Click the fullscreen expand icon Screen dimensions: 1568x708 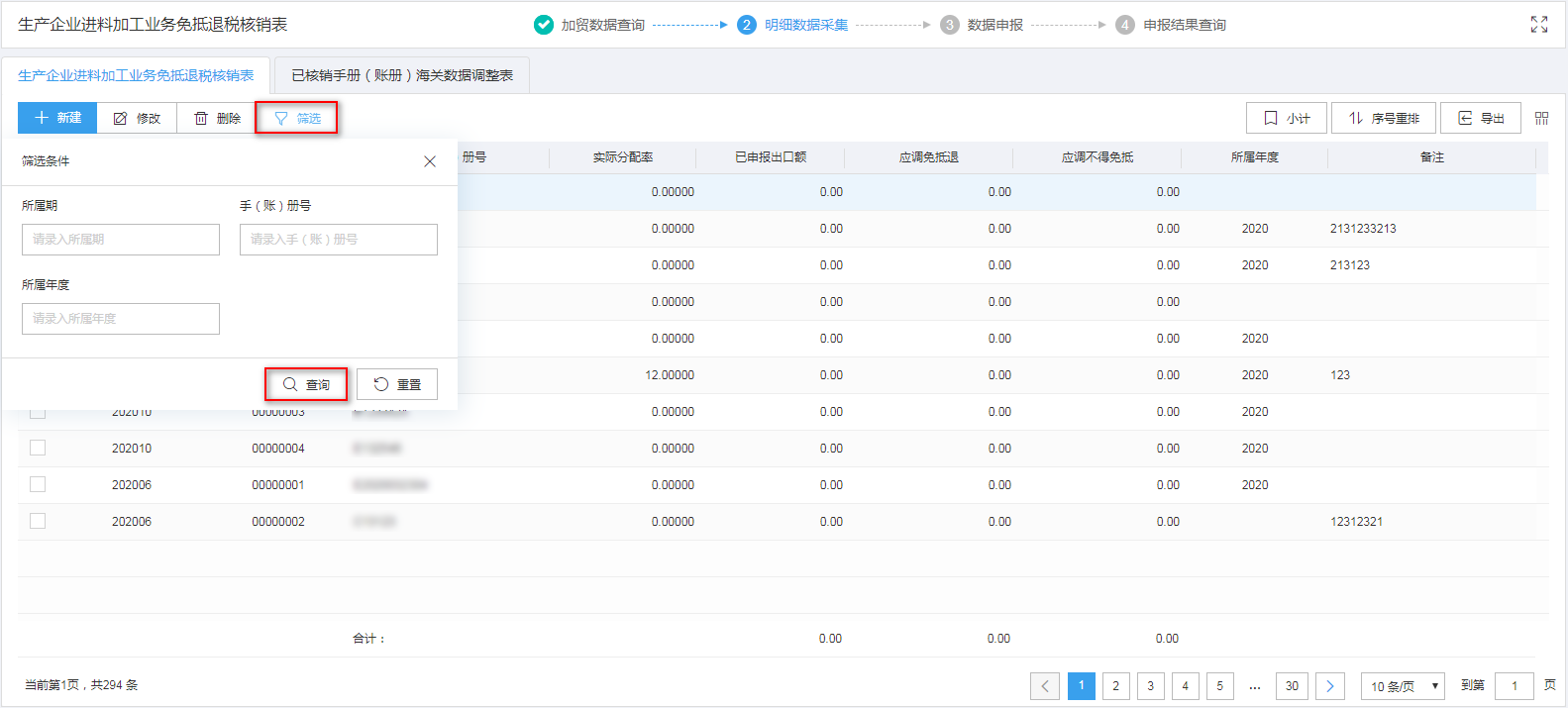point(1538,25)
